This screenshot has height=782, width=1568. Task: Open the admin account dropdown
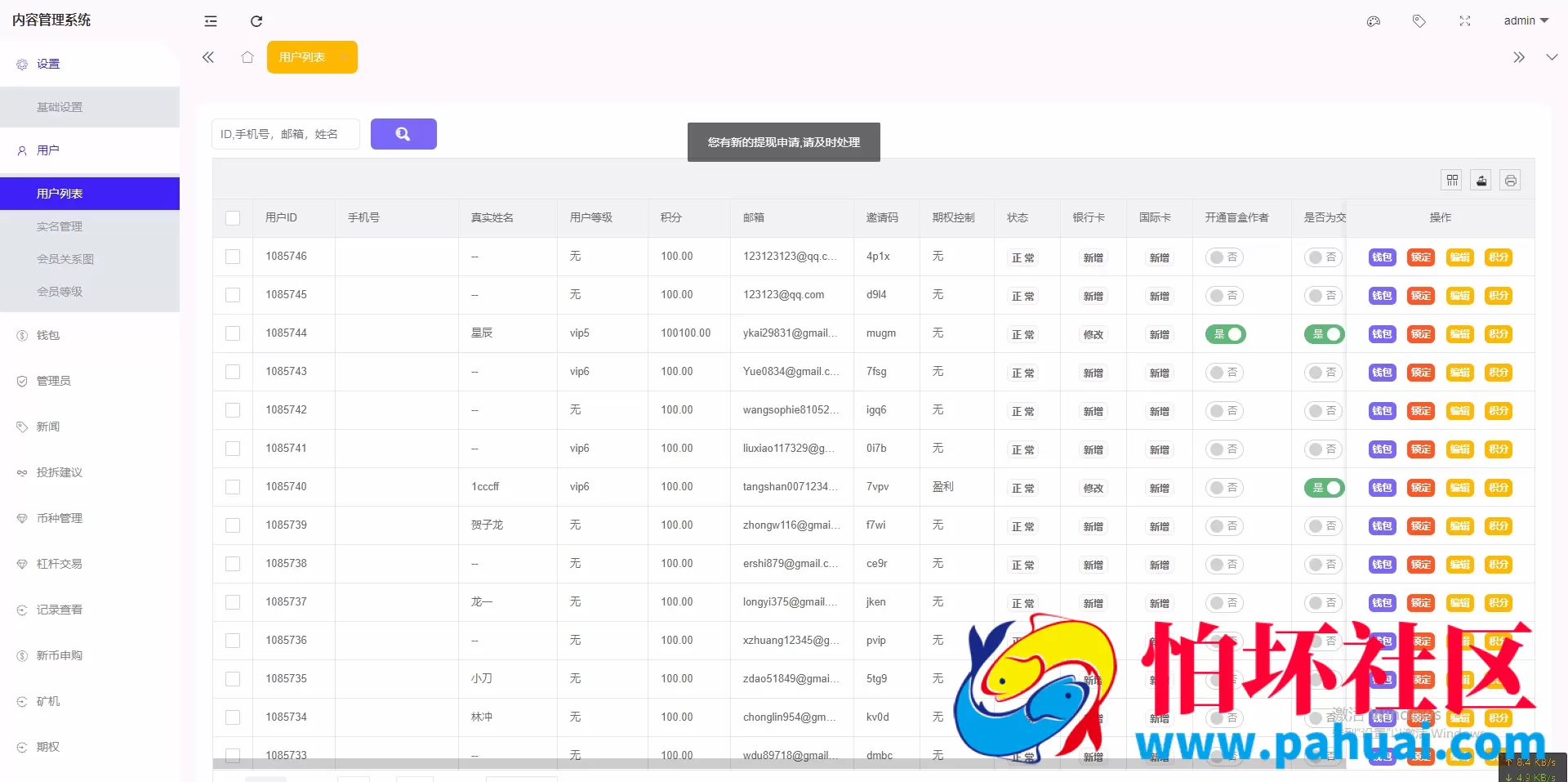tap(1526, 21)
